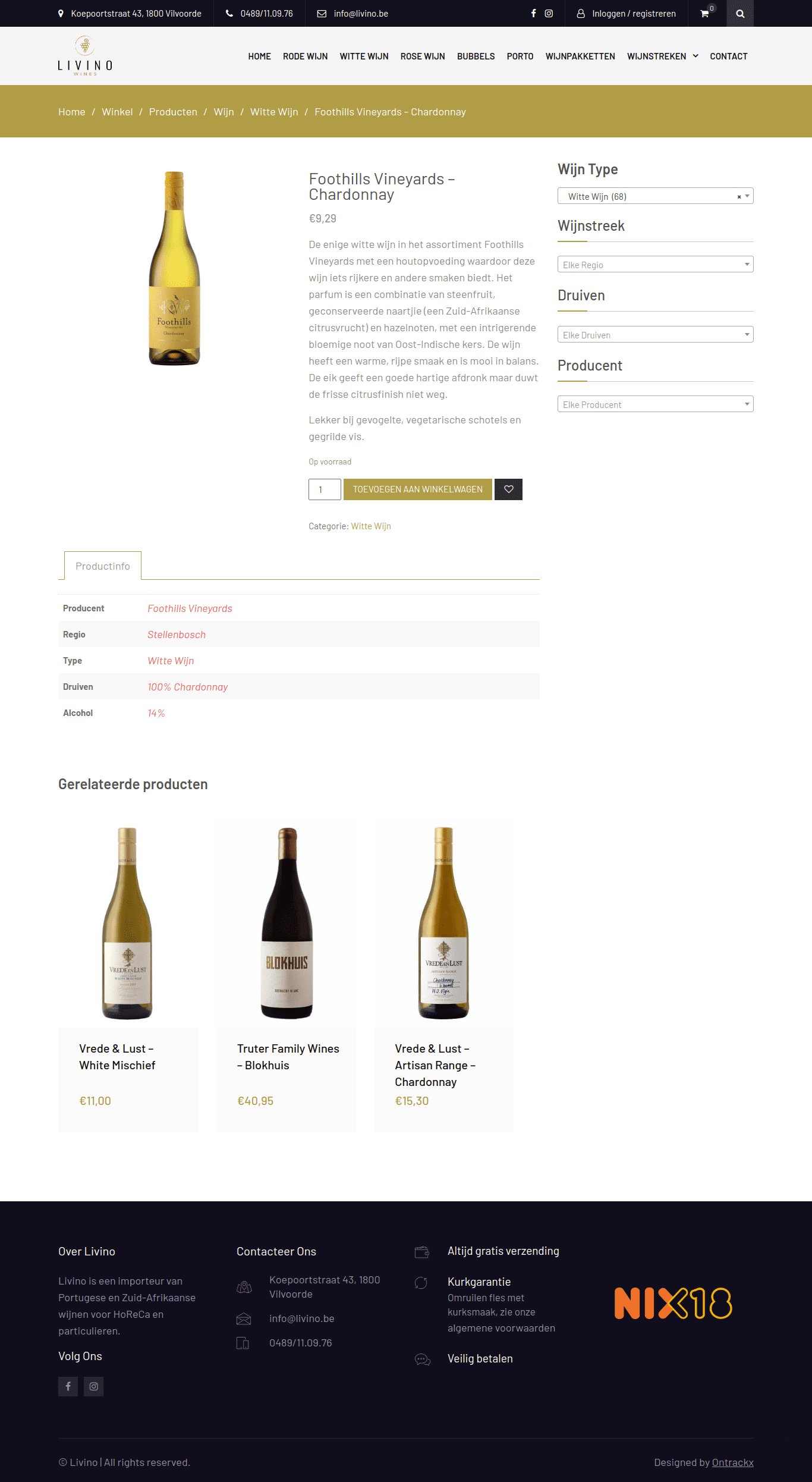Open the header Facebook icon
The image size is (812, 1482).
(533, 13)
